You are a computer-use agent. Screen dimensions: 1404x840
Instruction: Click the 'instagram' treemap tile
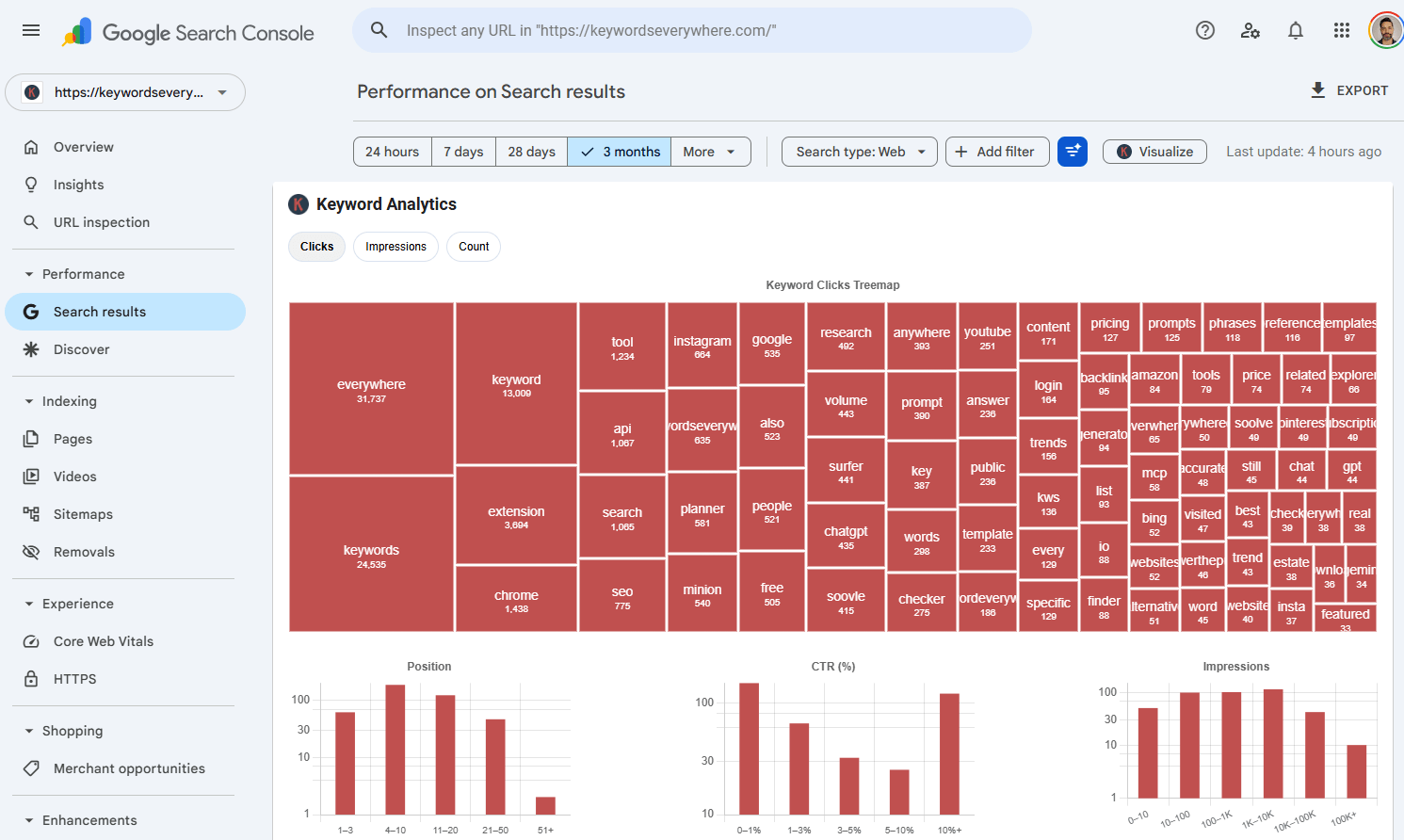point(702,346)
